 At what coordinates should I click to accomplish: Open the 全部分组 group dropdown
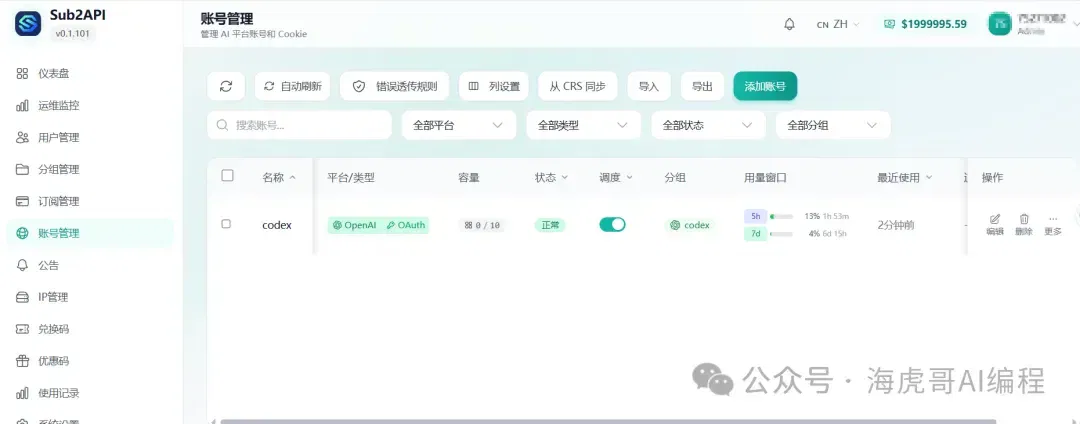click(x=833, y=125)
